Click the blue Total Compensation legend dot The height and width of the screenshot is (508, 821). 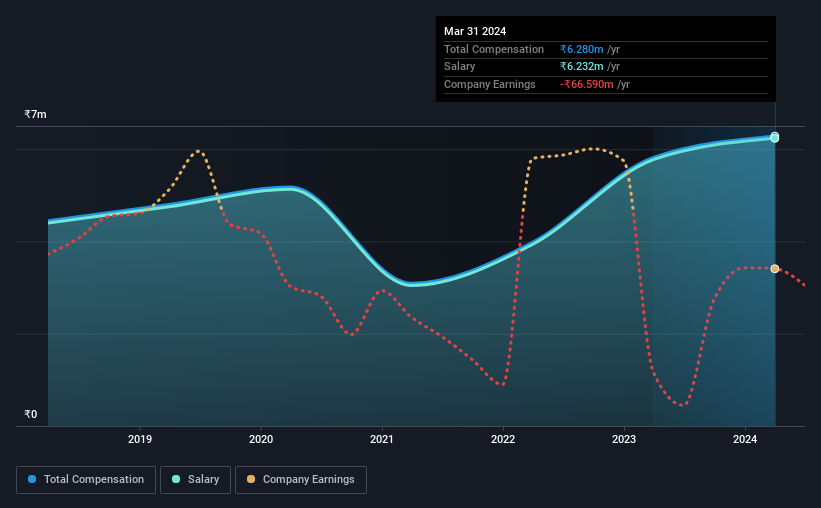pyautogui.click(x=32, y=479)
